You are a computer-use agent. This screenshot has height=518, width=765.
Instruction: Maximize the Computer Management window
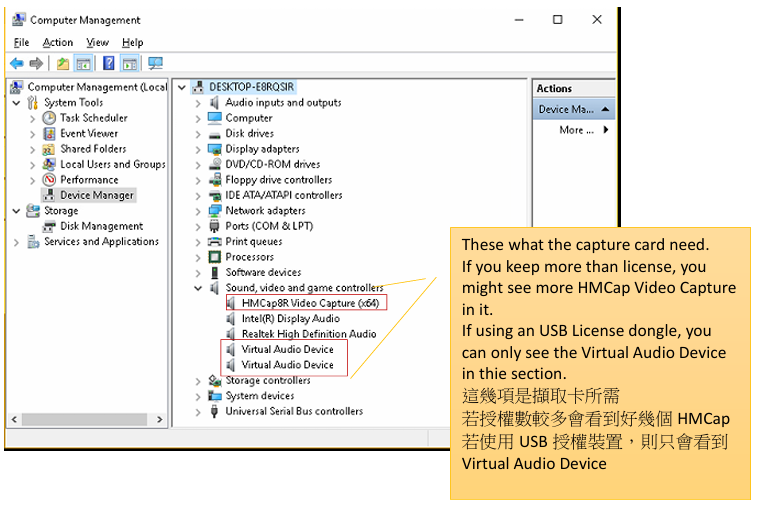[x=558, y=20]
